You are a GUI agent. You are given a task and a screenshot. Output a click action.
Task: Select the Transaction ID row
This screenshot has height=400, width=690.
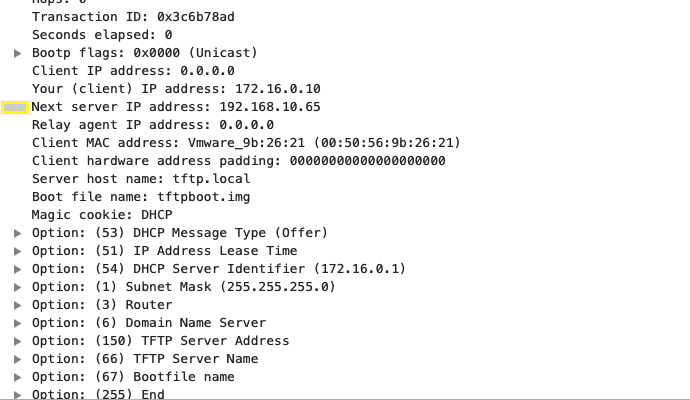(x=133, y=17)
